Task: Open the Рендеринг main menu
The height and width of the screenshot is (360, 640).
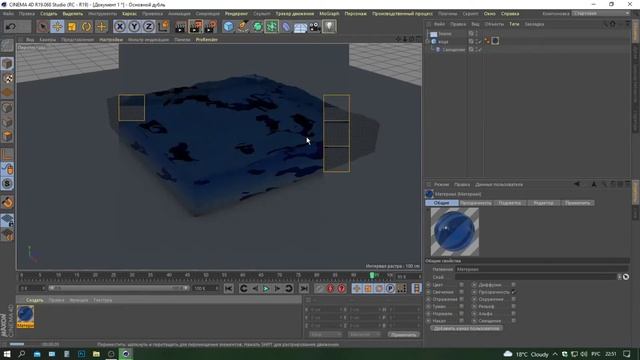Action: click(x=236, y=13)
